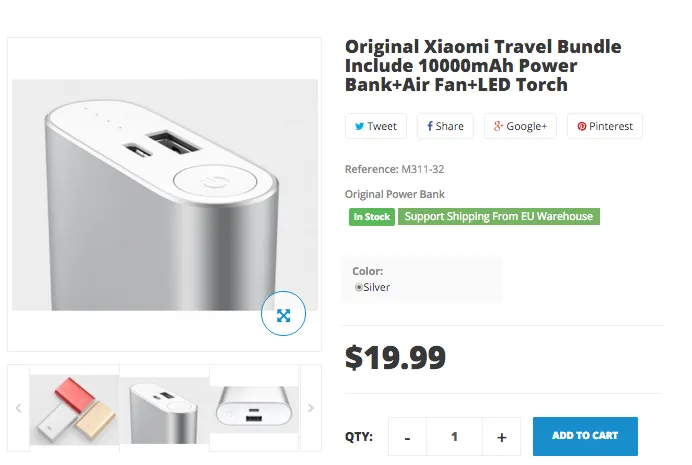Open the silver power bank top thumbnail
The height and width of the screenshot is (465, 692).
(x=164, y=409)
